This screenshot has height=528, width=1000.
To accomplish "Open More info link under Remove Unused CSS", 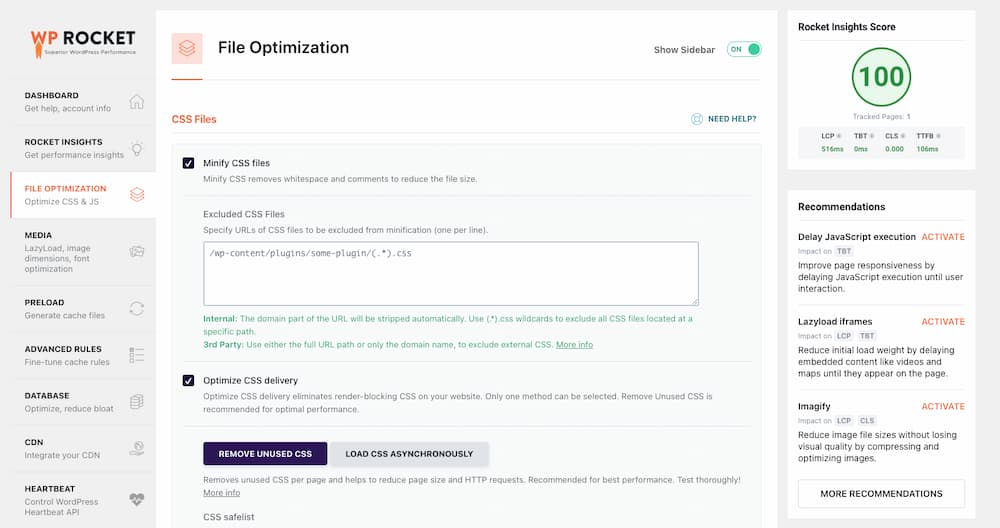I will (x=221, y=493).
